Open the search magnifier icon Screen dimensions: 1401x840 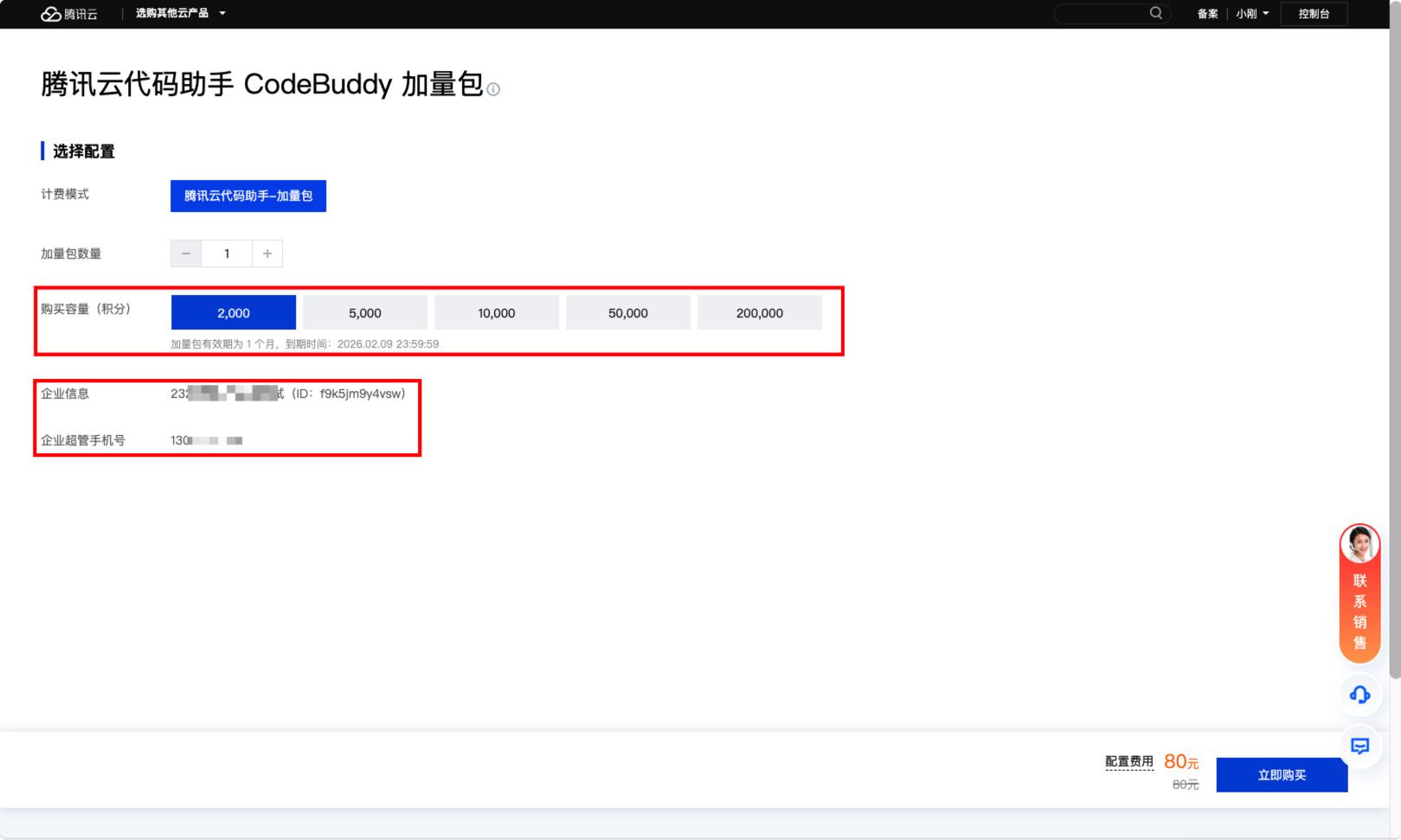(1156, 13)
